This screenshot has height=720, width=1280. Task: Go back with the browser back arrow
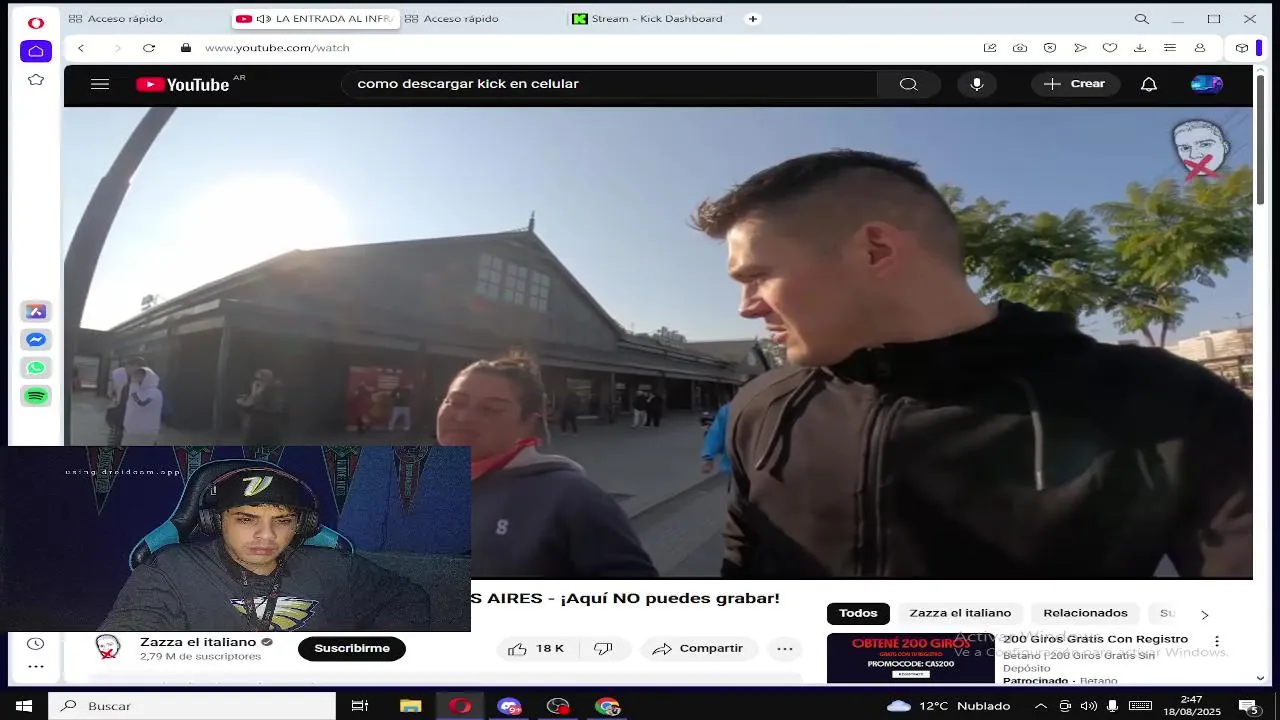81,48
